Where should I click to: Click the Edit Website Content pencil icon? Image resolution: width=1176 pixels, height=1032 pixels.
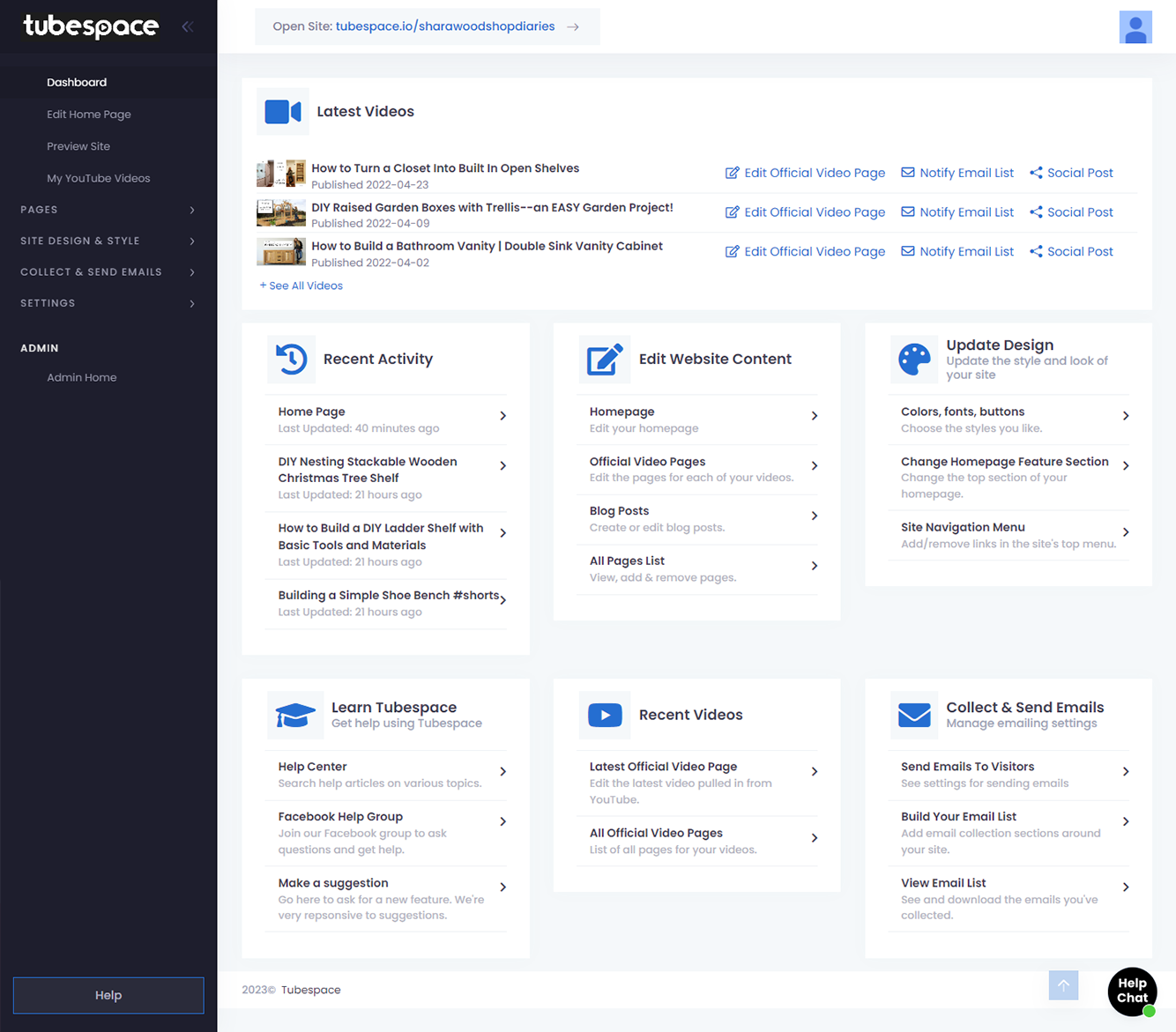(605, 359)
